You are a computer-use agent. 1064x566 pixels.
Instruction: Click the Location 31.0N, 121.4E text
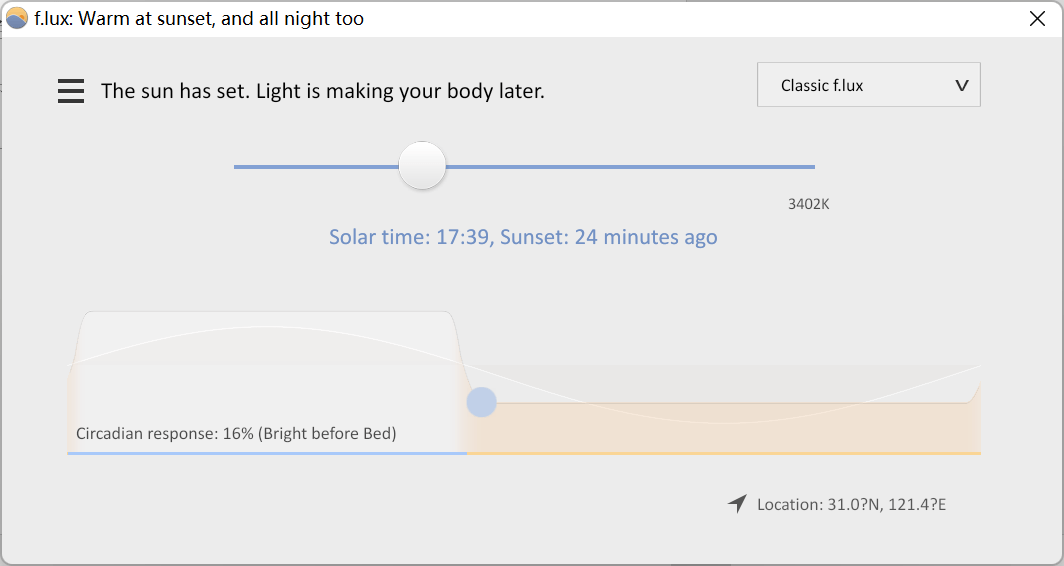tap(852, 504)
